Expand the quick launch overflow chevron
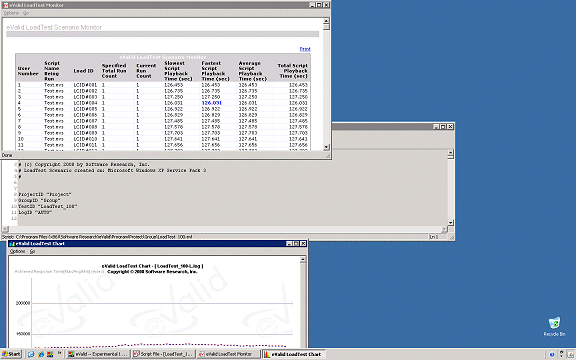 60,353
